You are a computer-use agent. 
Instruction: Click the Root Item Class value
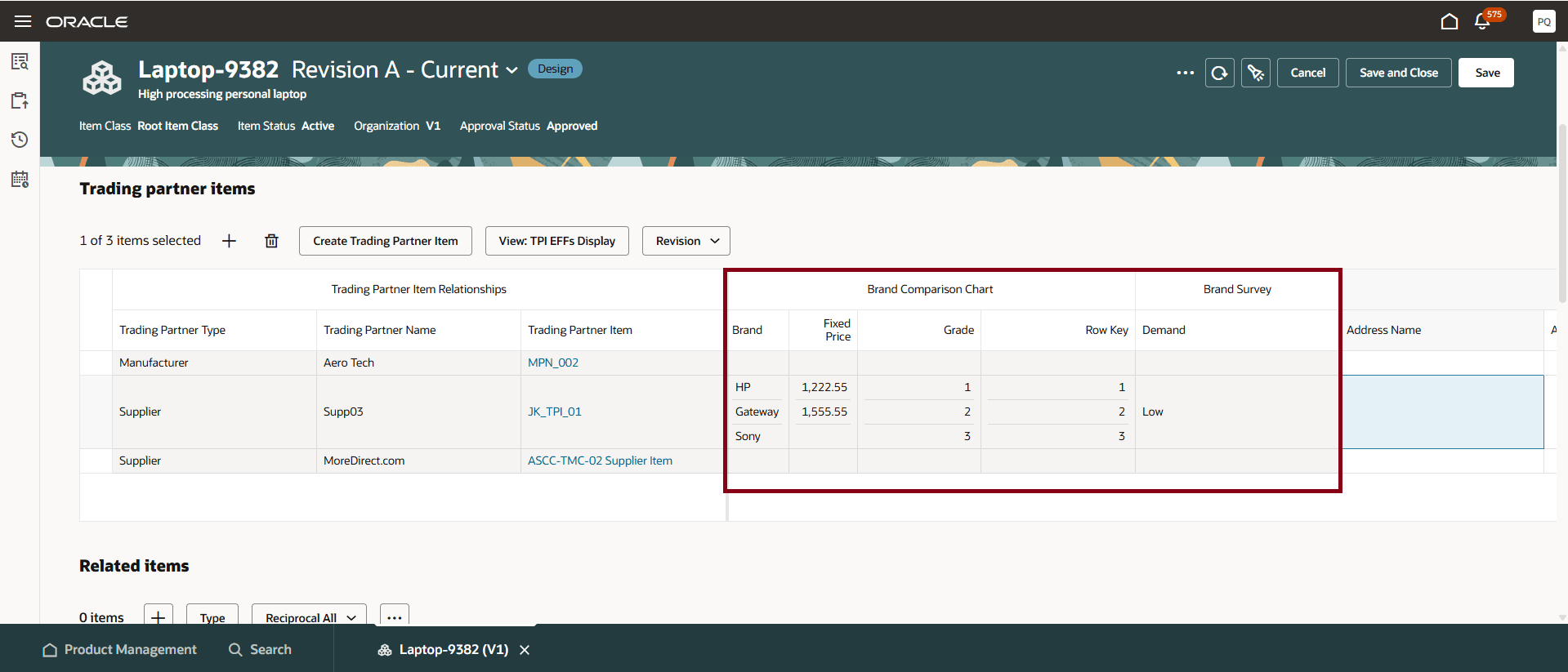[177, 126]
